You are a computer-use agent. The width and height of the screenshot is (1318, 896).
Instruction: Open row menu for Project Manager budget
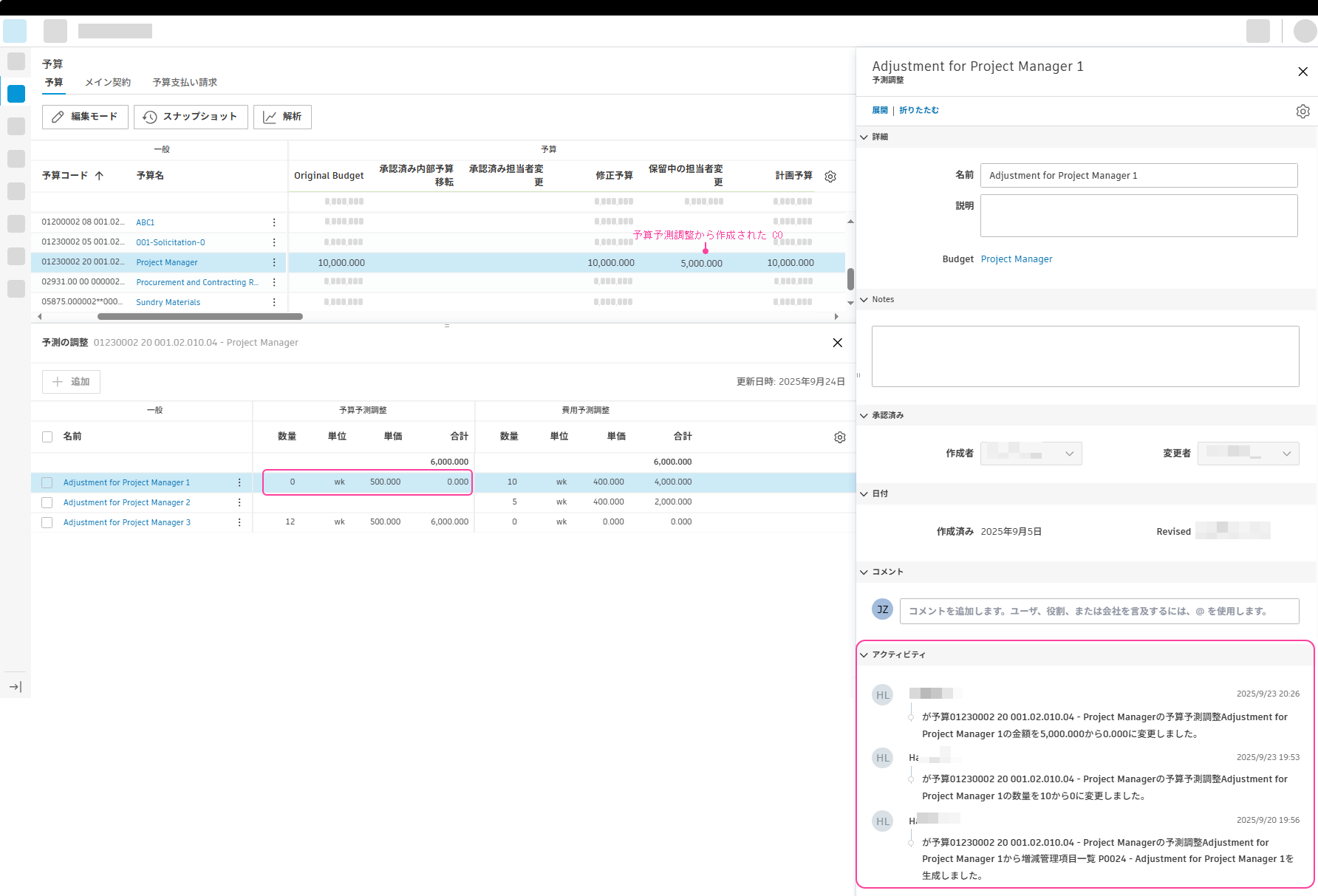(274, 262)
